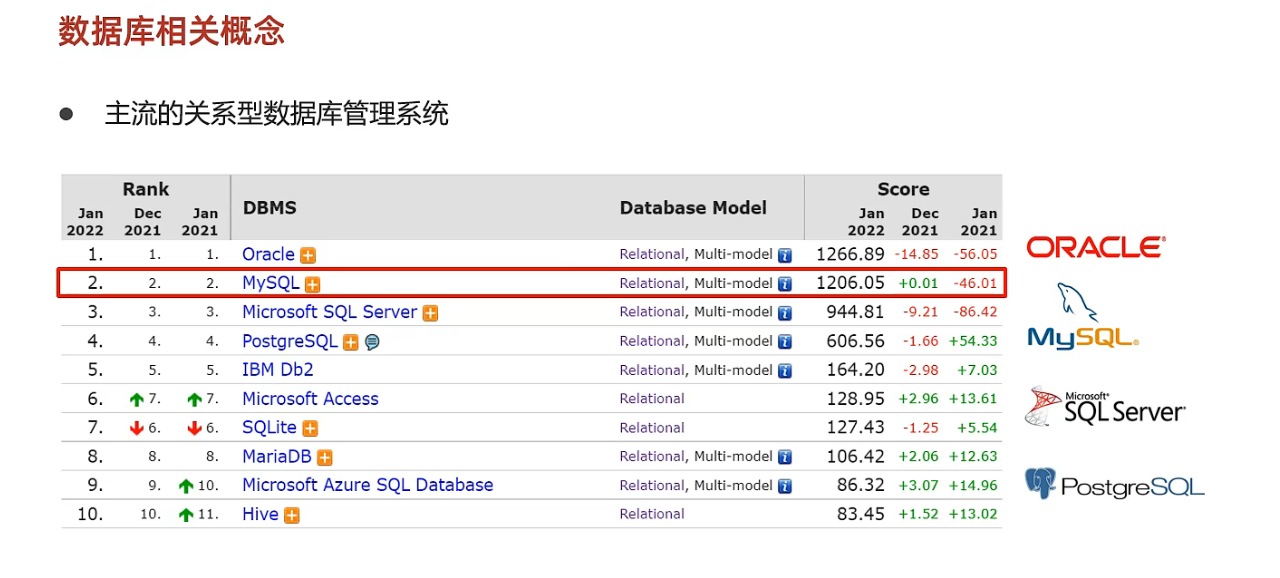Open the info icon in PostgreSQL row
1280x578 pixels.
point(785,342)
